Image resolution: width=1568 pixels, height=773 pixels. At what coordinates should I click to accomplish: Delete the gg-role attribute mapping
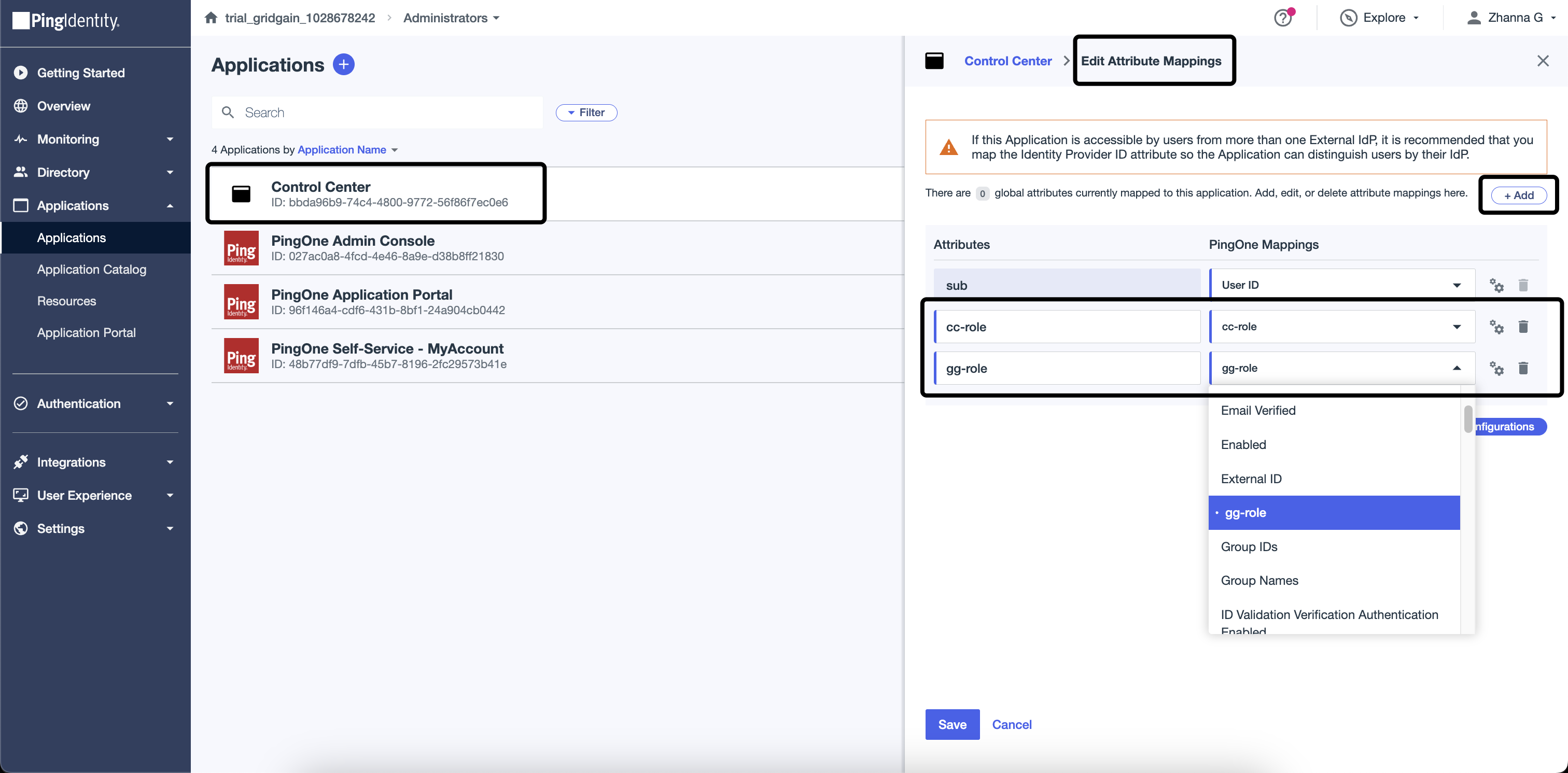tap(1523, 368)
